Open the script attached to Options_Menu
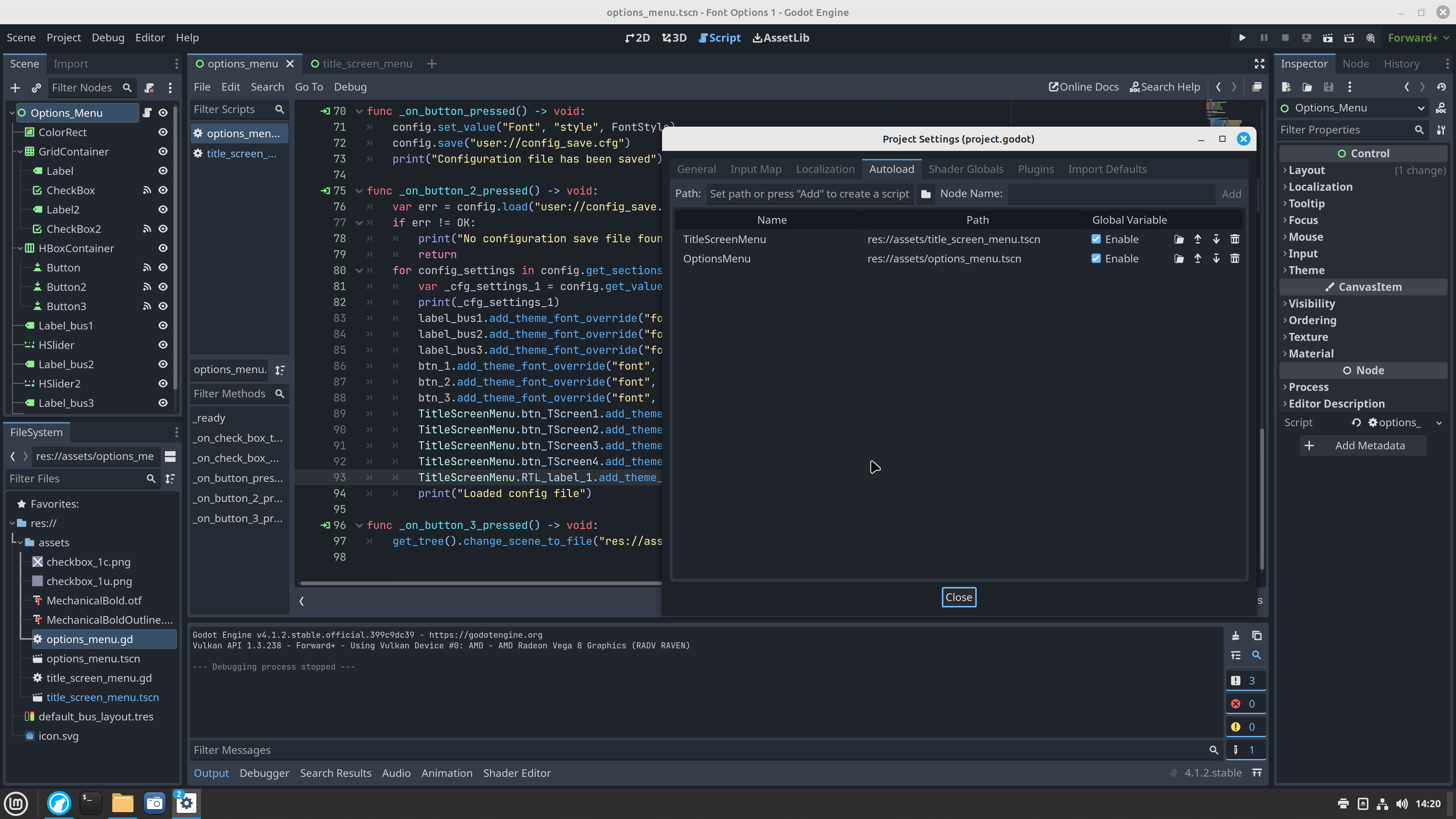The width and height of the screenshot is (1456, 819). (147, 113)
